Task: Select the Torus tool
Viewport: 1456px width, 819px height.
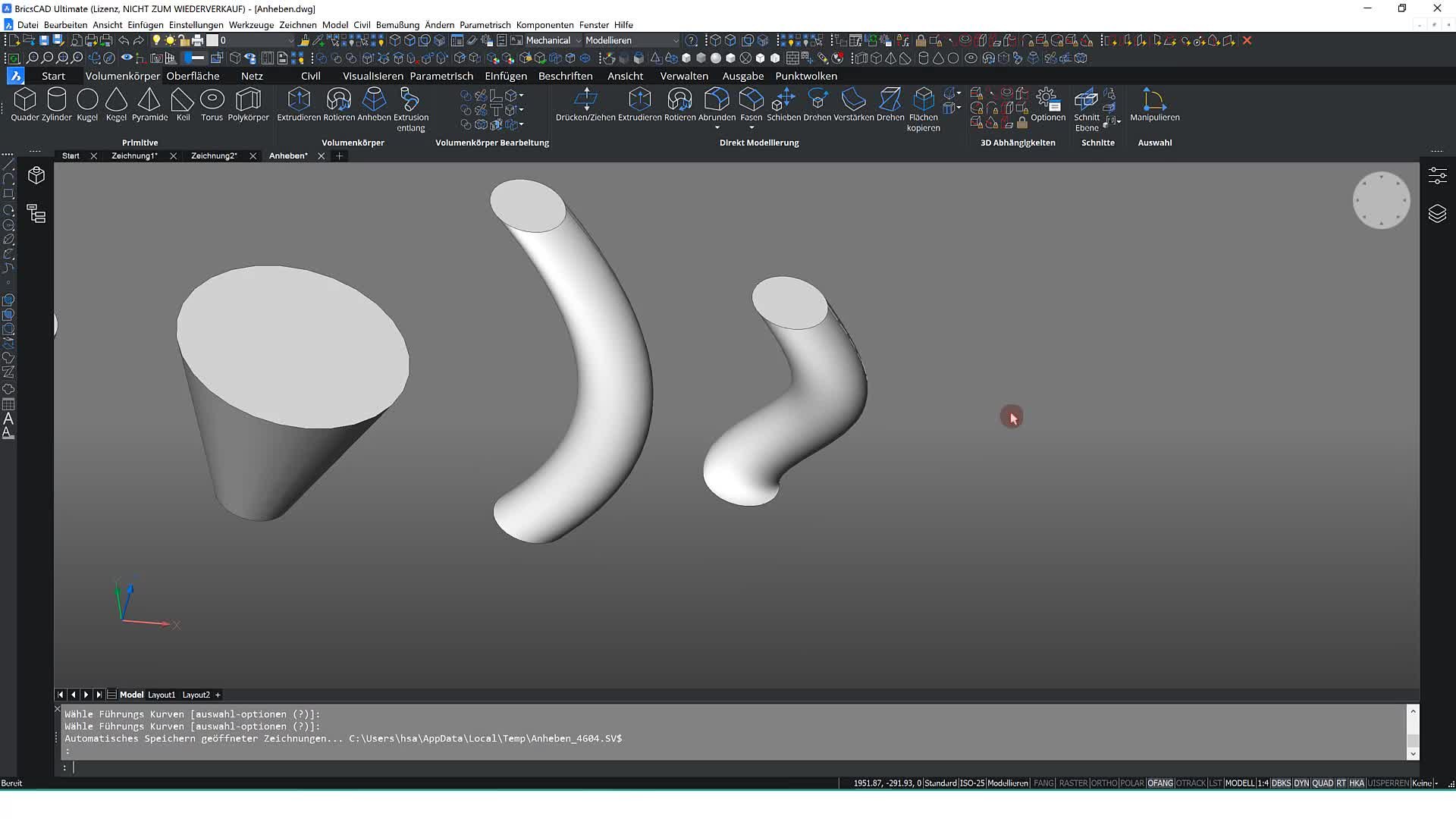Action: [212, 104]
